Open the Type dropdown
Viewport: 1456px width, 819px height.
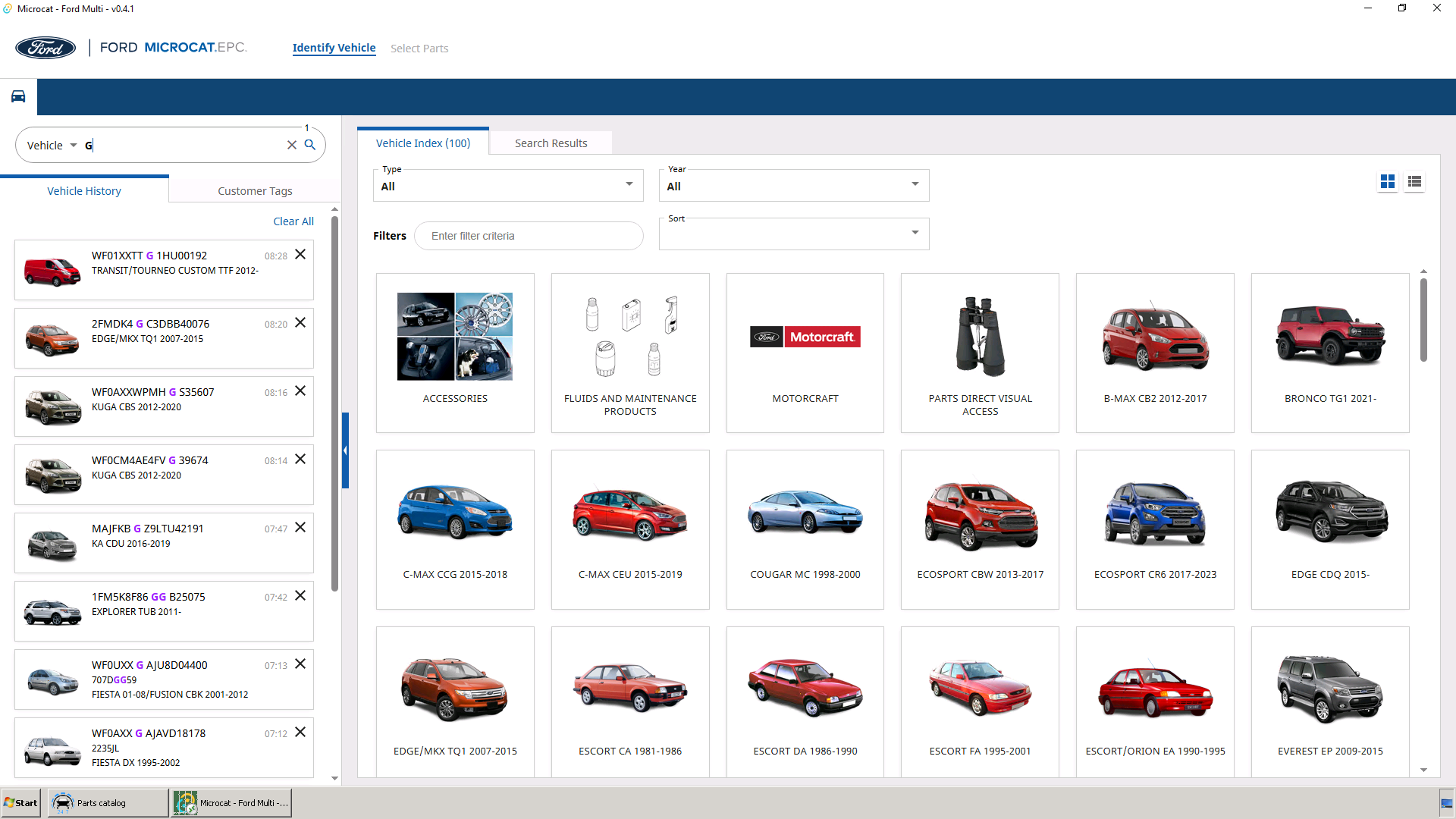pyautogui.click(x=508, y=185)
